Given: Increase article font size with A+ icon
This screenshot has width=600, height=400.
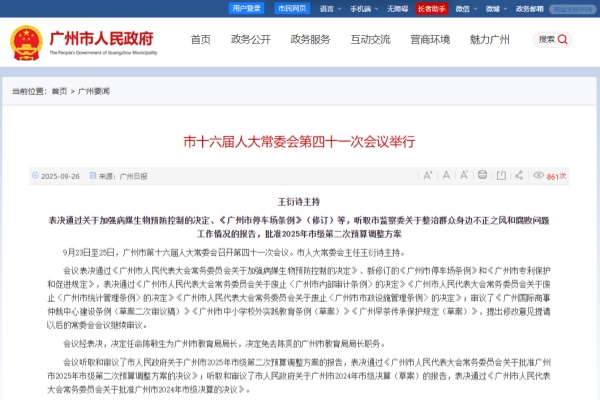Looking at the screenshot, I should [x=428, y=175].
